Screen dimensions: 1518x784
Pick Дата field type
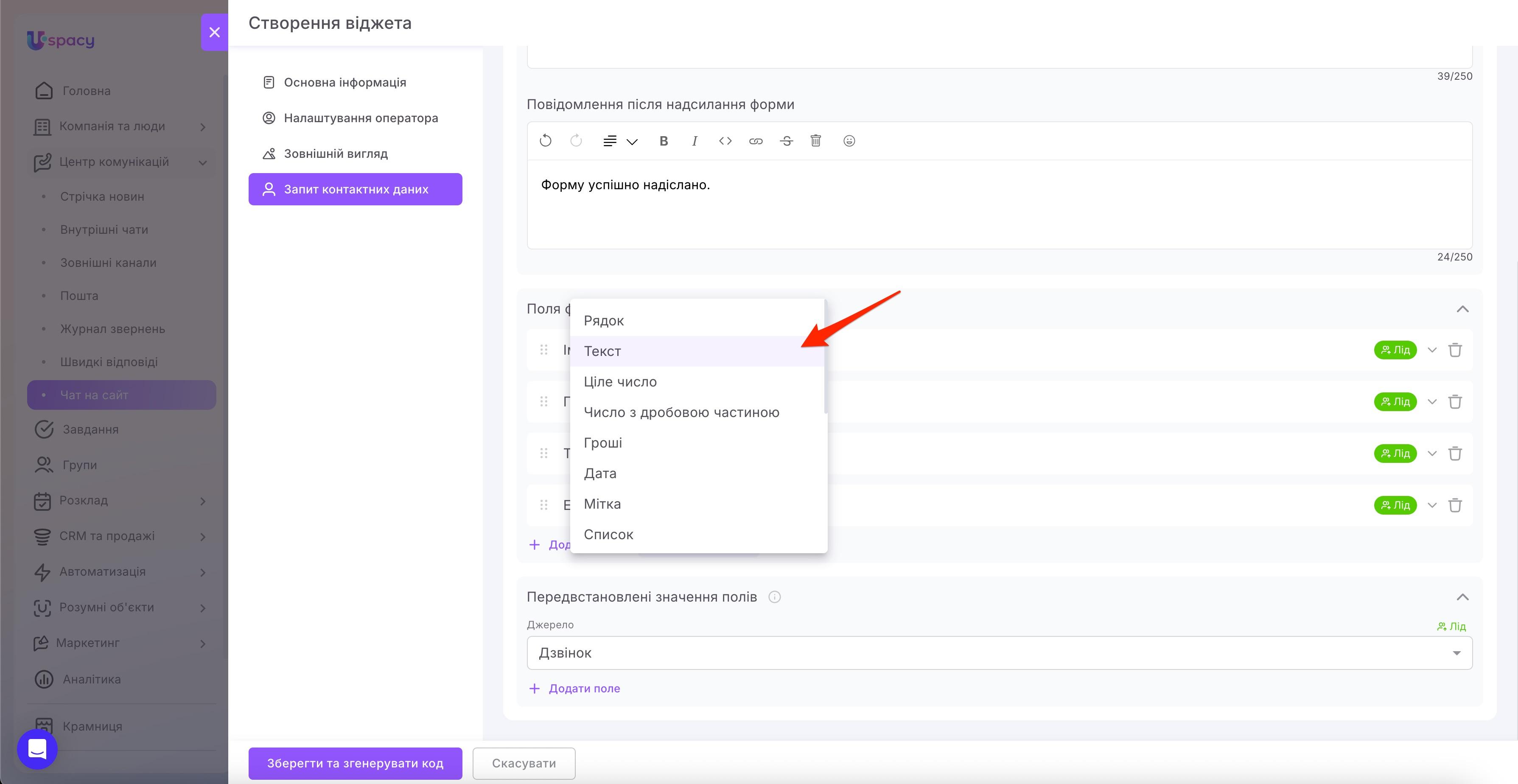tap(697, 473)
